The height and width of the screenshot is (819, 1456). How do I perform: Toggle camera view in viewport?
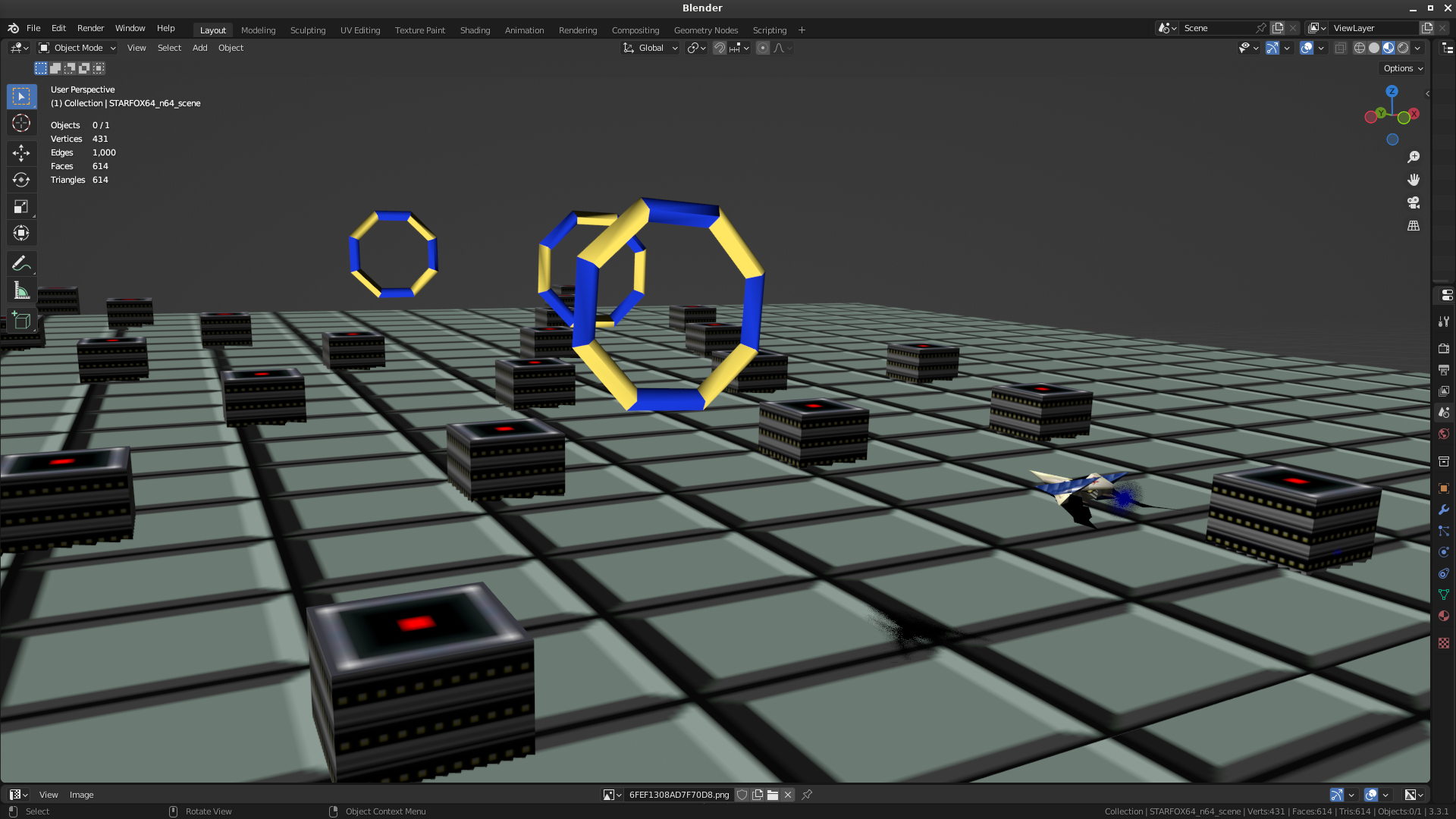pos(1414,203)
